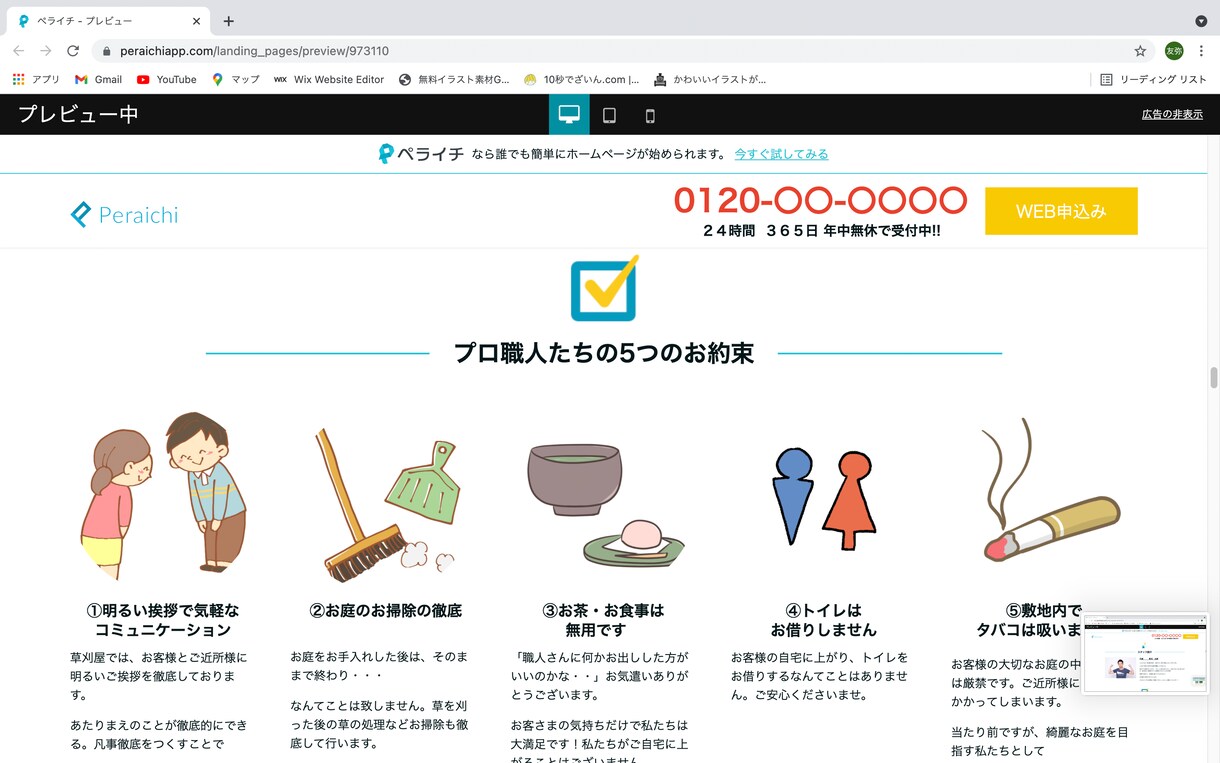Click the phone number 0120-○○-○○○○
This screenshot has height=763, width=1220.
(820, 200)
